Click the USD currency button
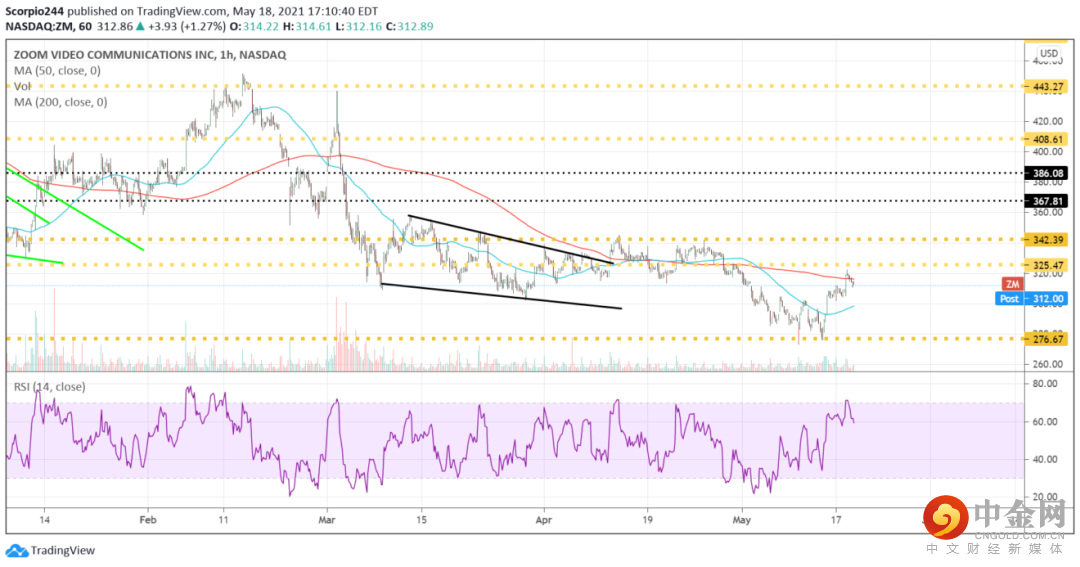Screen dimensions: 1080x567 (1049, 53)
